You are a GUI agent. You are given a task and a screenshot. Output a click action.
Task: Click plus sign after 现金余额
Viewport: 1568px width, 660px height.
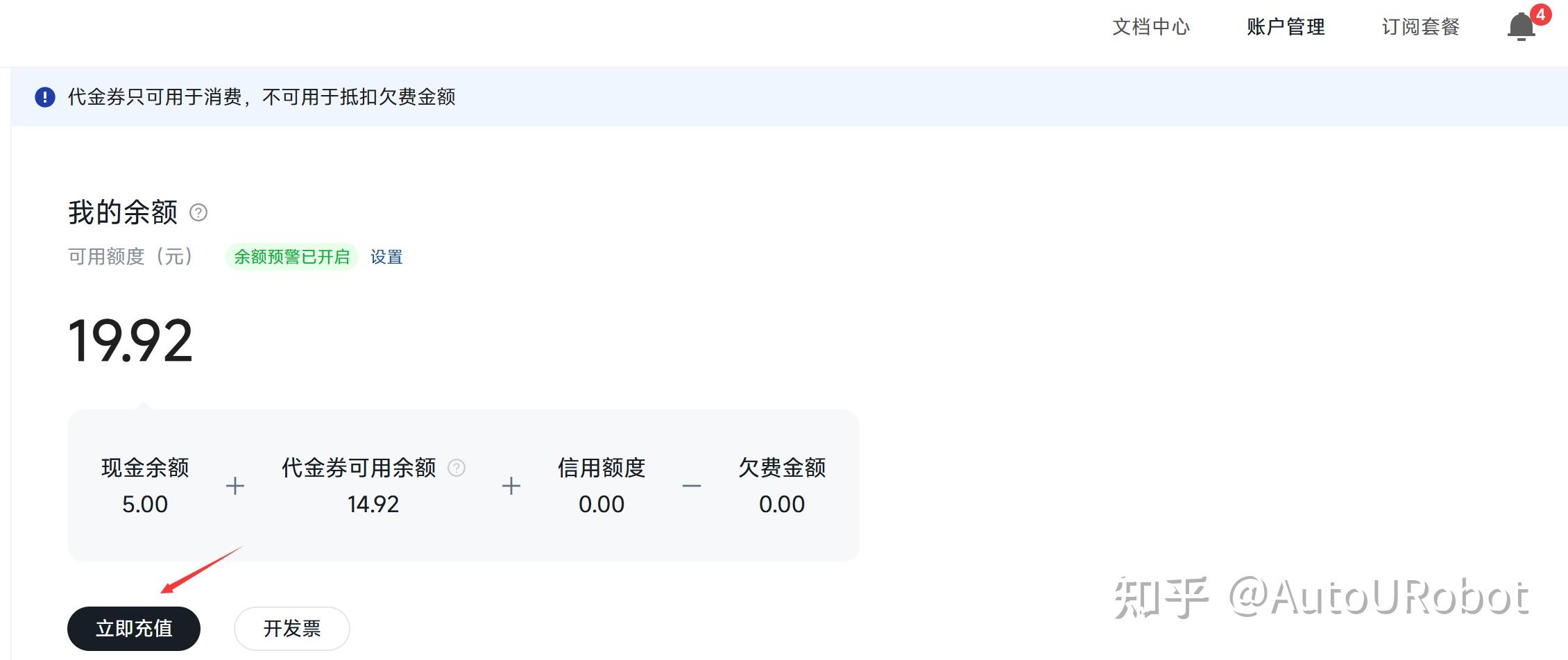(x=235, y=486)
